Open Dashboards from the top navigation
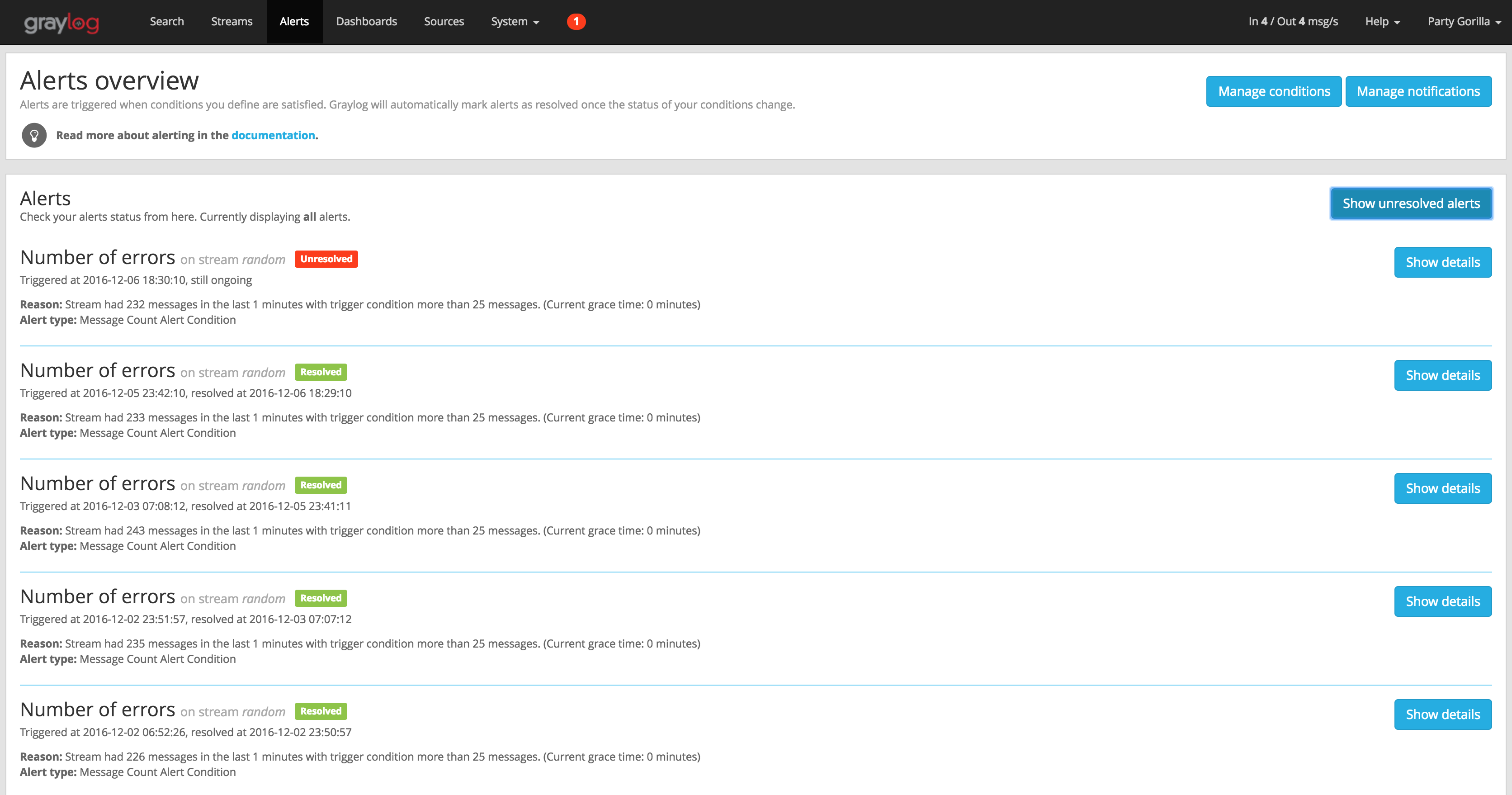 point(366,22)
